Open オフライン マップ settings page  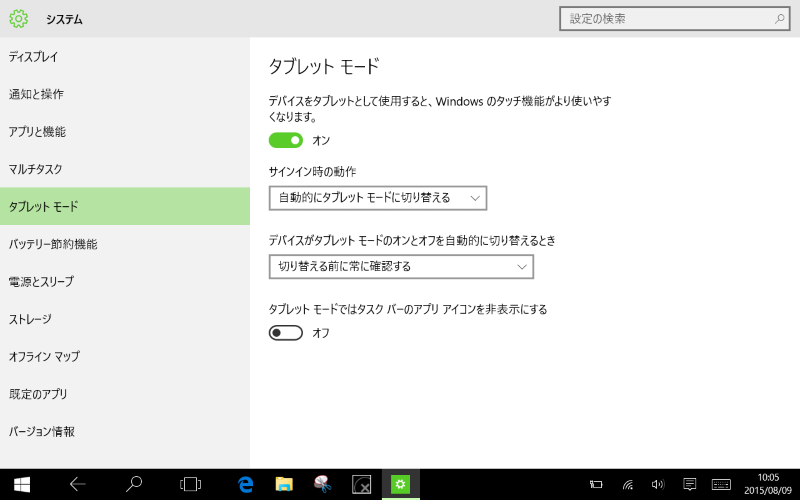[x=125, y=356]
